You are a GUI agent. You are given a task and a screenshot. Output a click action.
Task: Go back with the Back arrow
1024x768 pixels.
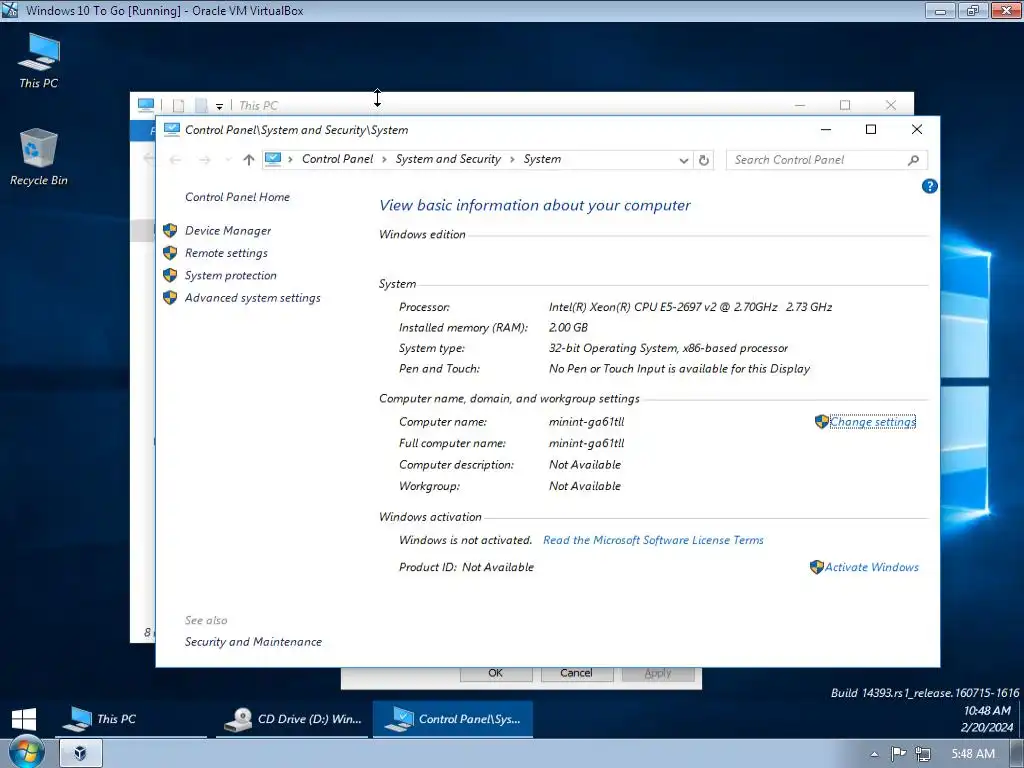(175, 160)
